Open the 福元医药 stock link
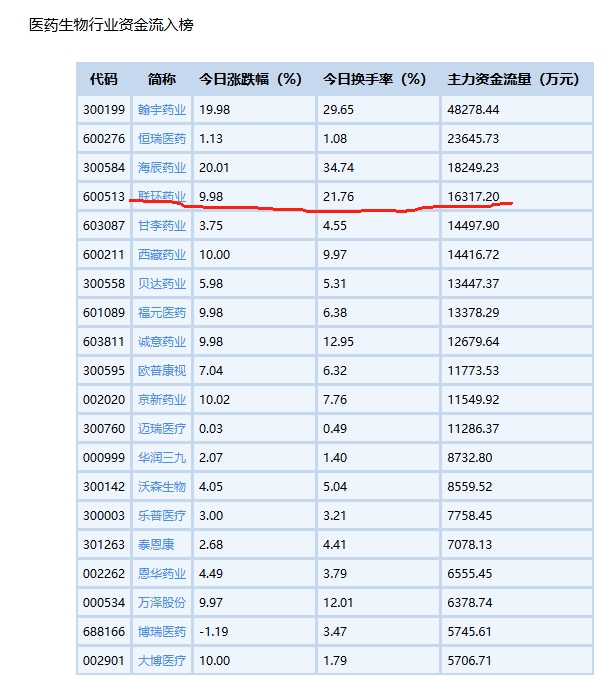 [162, 313]
